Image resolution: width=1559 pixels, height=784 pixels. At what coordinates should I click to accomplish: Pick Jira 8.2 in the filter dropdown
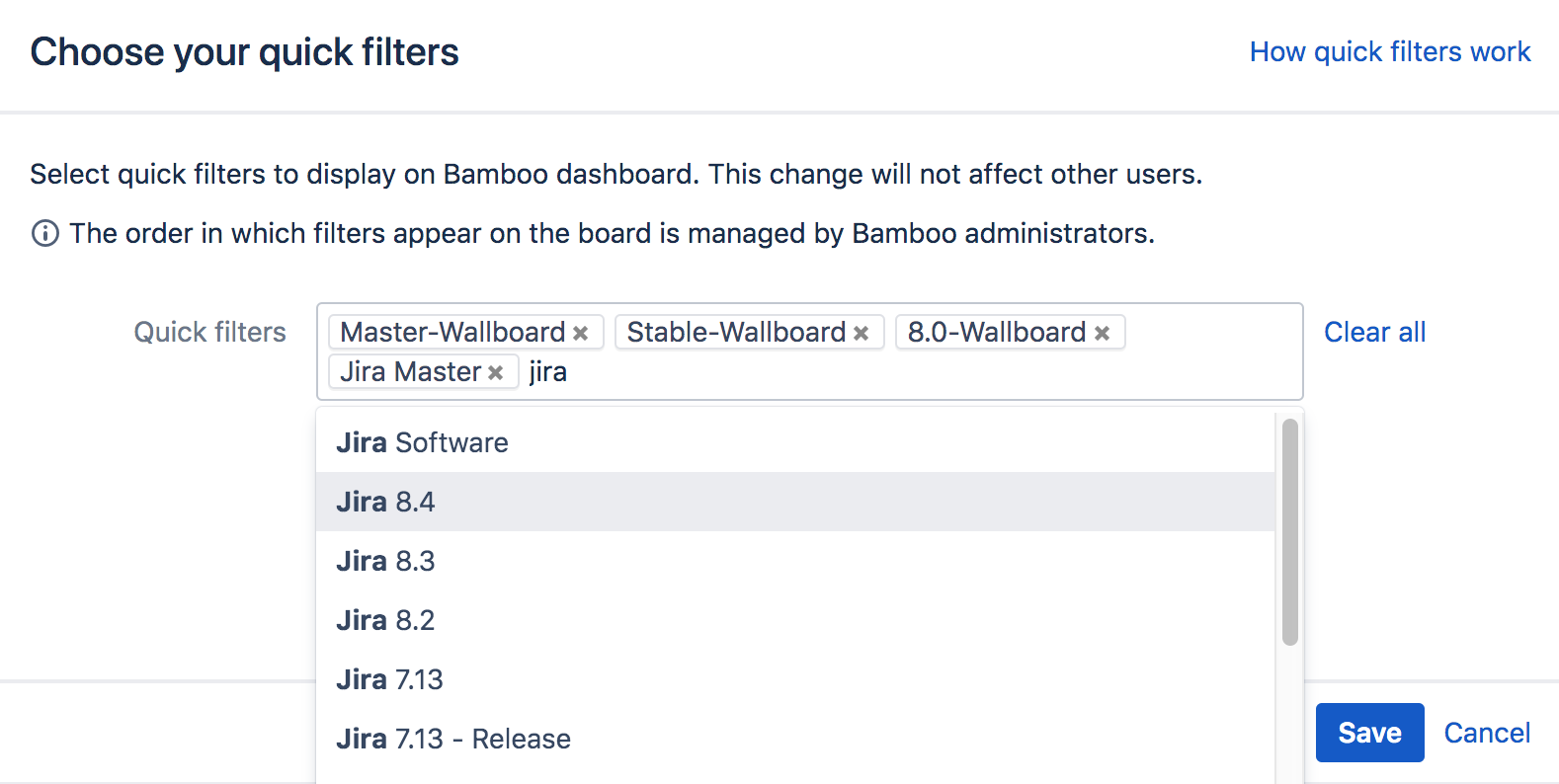[x=385, y=620]
